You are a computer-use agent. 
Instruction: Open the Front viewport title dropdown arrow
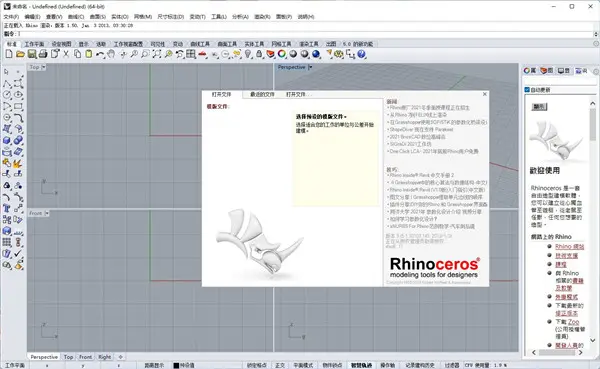coord(47,213)
